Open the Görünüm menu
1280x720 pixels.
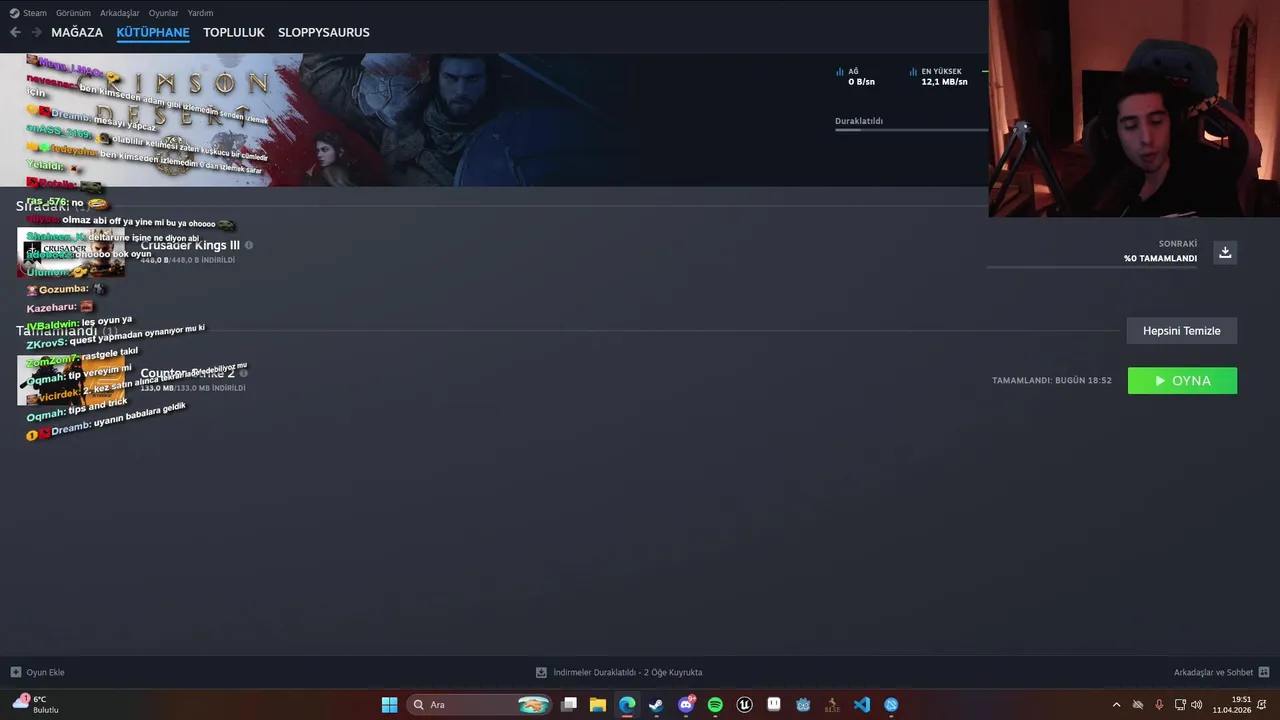[x=73, y=13]
